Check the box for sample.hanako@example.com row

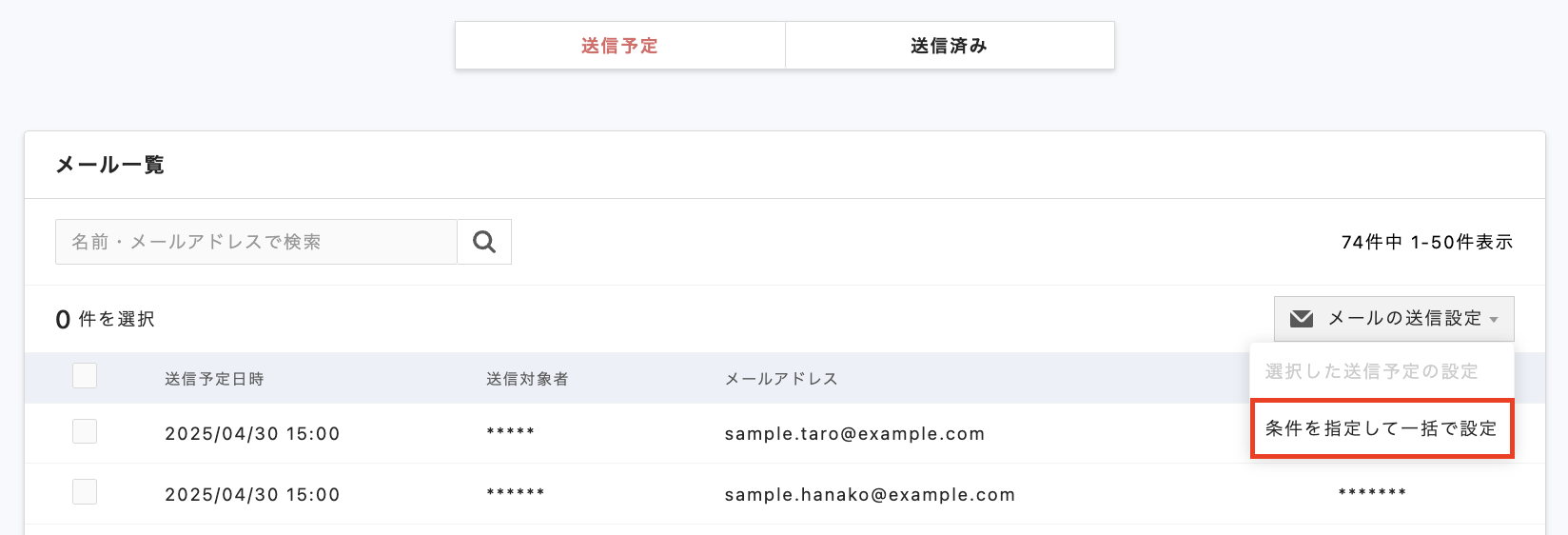click(x=85, y=492)
